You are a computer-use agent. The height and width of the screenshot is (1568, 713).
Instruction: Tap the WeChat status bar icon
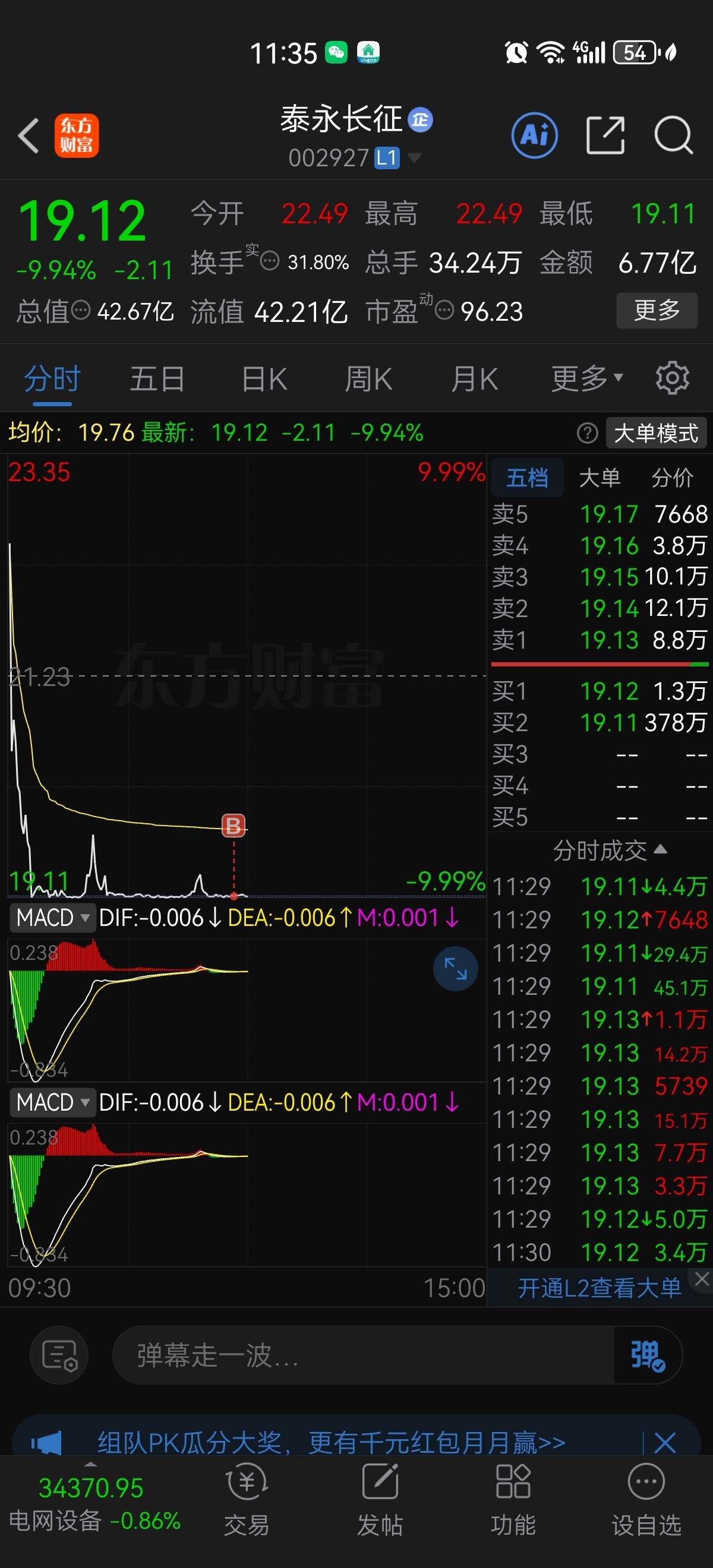click(336, 52)
